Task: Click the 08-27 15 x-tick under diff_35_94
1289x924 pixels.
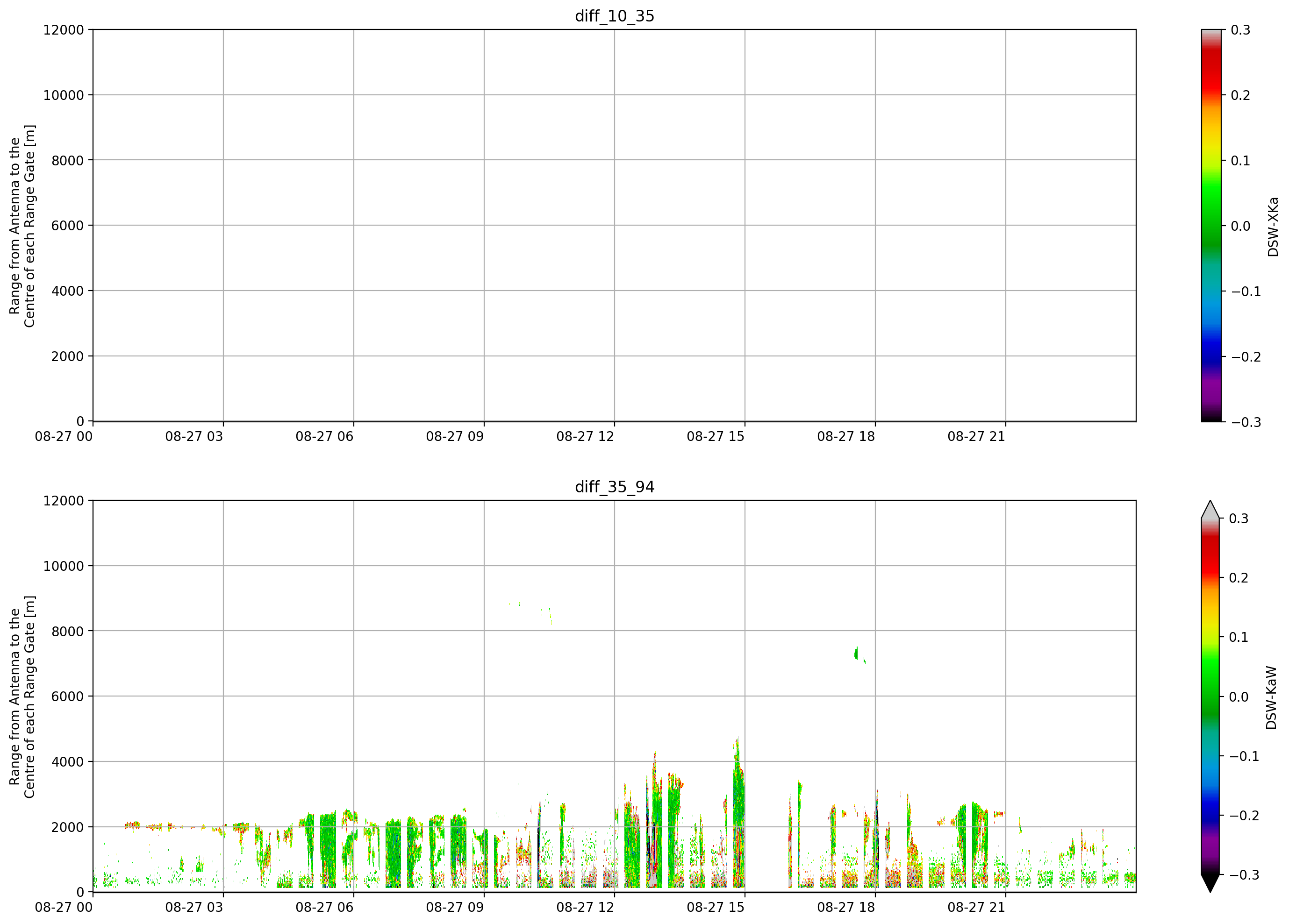Action: [x=716, y=907]
